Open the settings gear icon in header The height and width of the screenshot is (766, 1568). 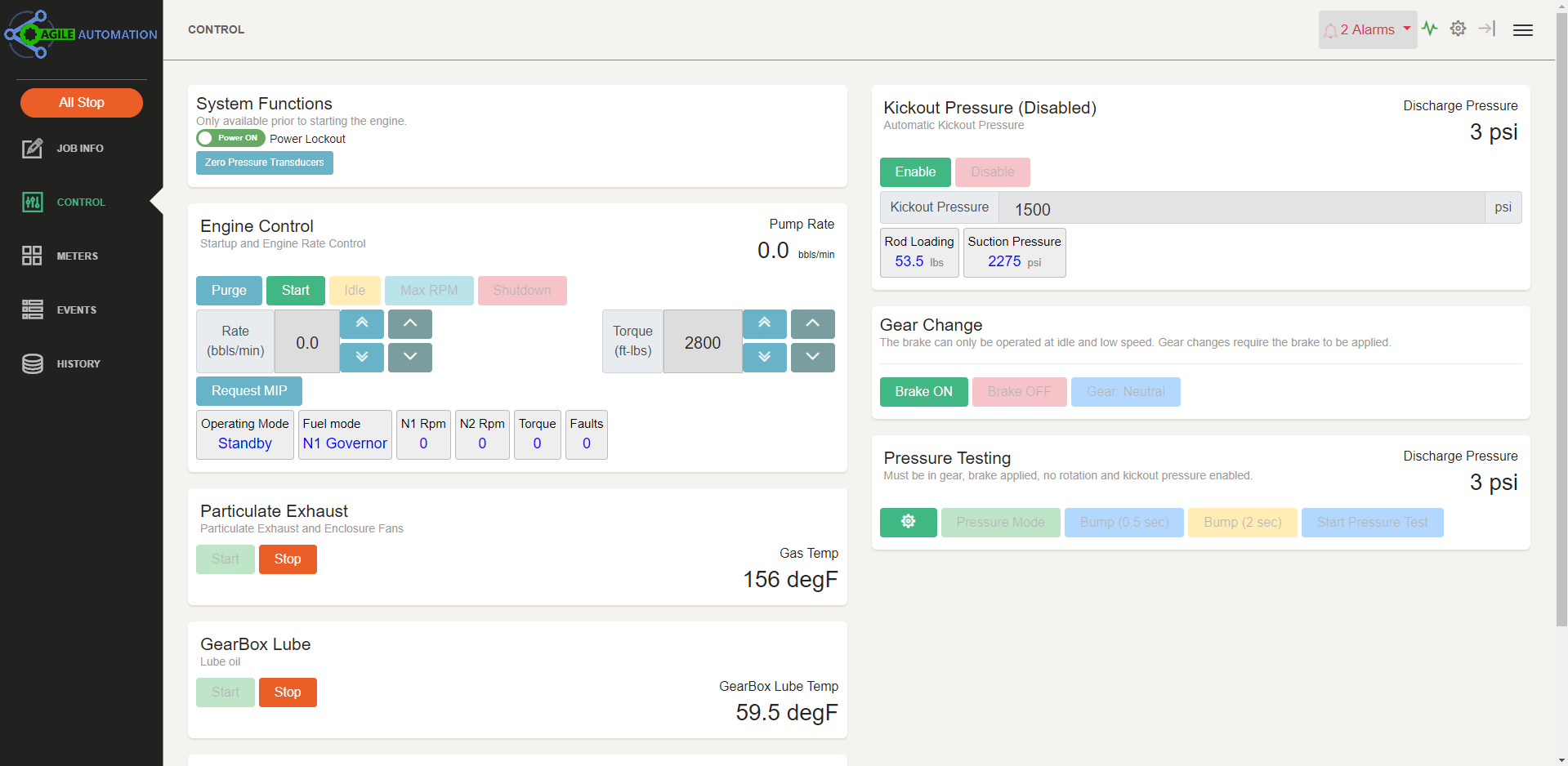point(1458,29)
